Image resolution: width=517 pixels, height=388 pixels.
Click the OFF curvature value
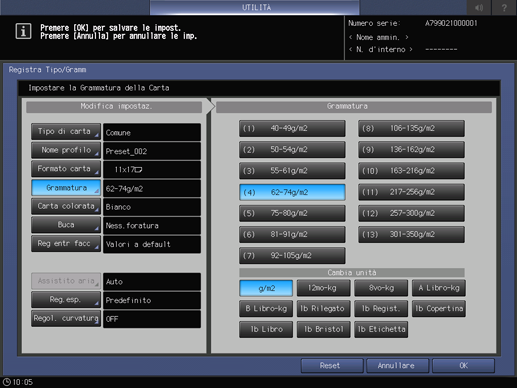tap(152, 319)
